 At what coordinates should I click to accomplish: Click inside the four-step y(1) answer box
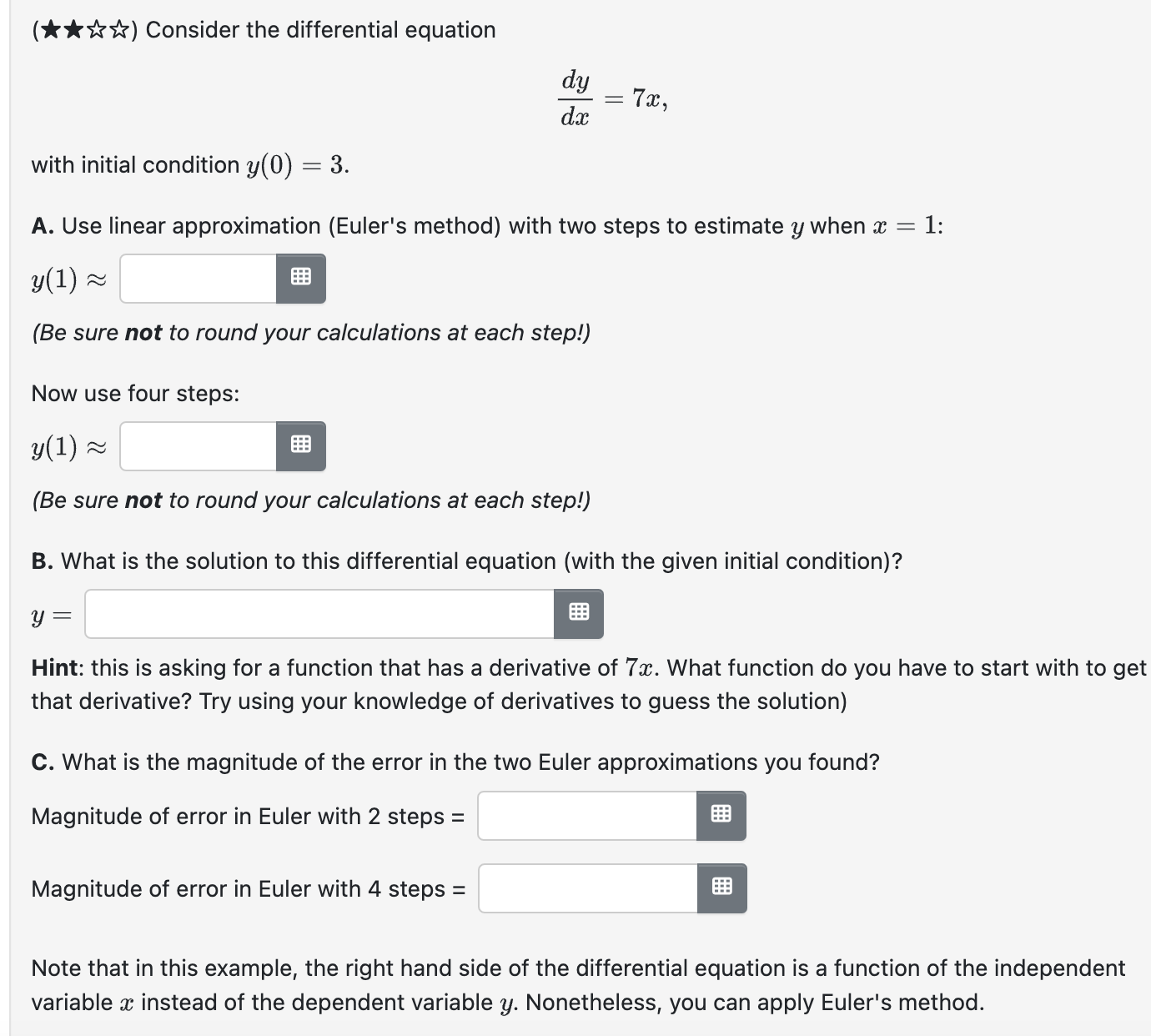(x=196, y=446)
